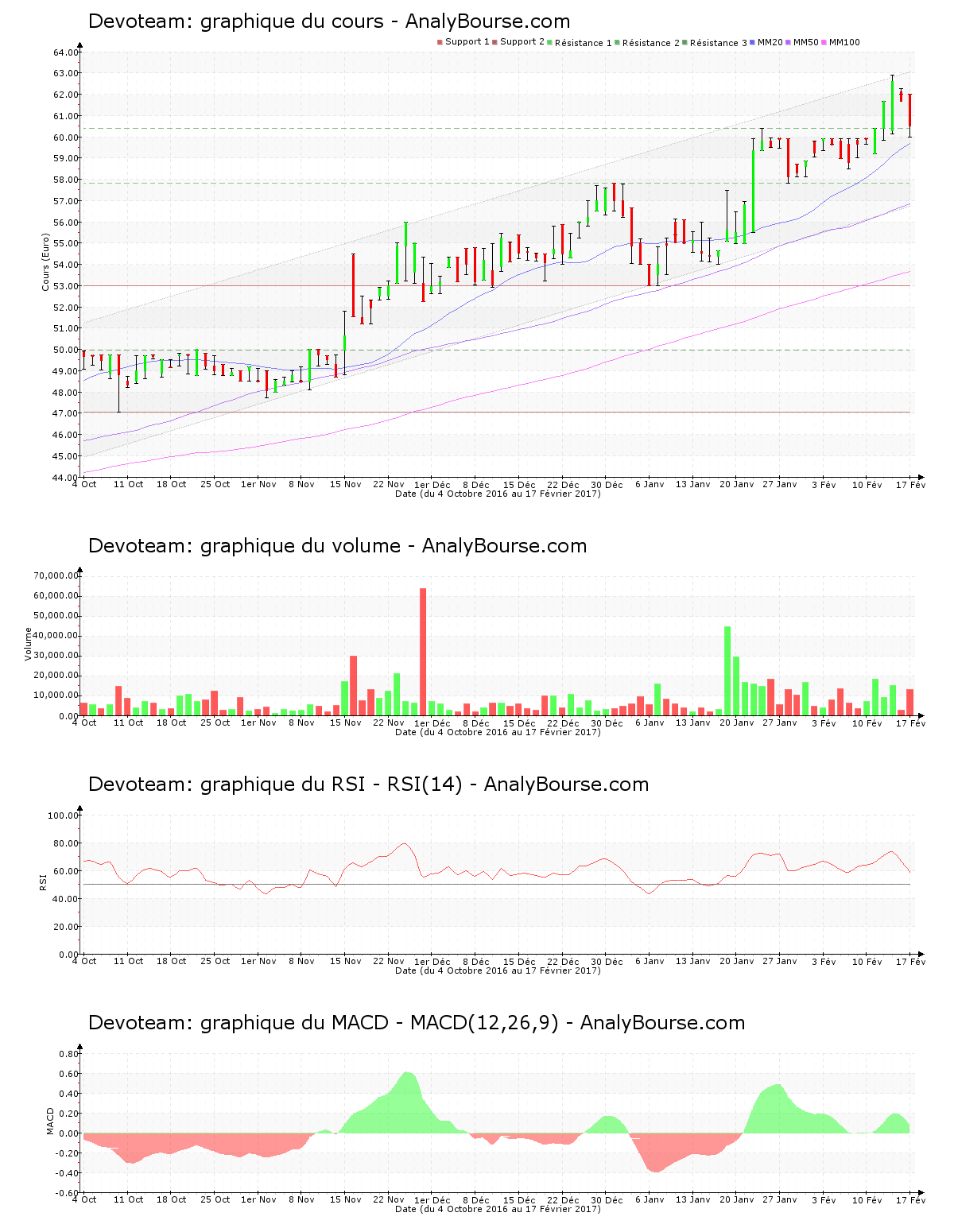Click '27 Janv' date under the MACD chart
The width and height of the screenshot is (954, 1232).
point(780,1199)
